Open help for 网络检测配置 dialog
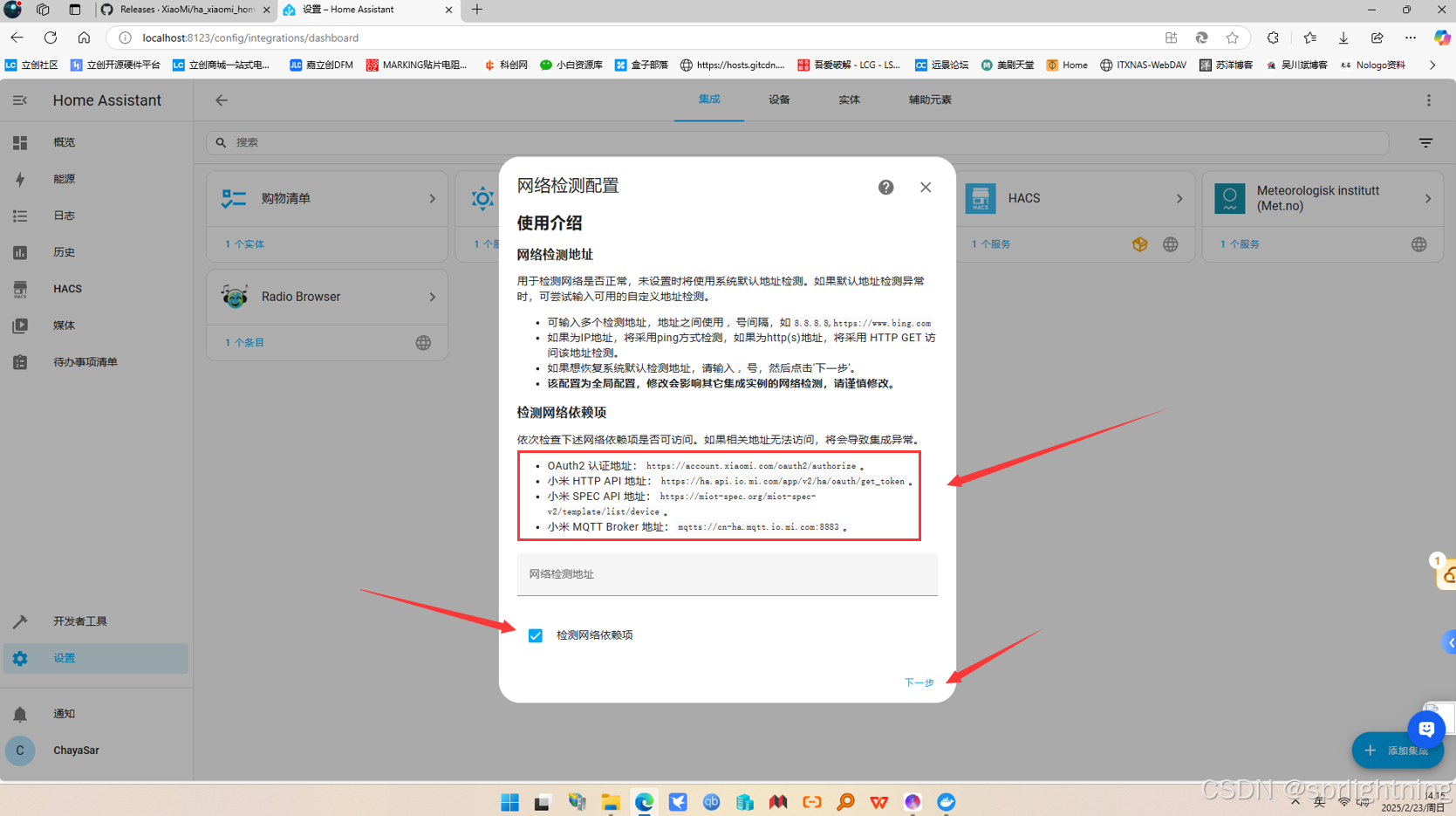 (x=885, y=187)
